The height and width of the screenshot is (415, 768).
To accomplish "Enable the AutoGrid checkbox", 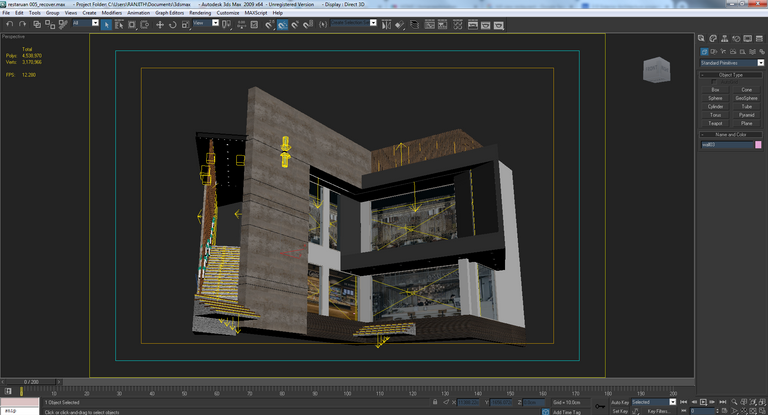I will point(714,82).
